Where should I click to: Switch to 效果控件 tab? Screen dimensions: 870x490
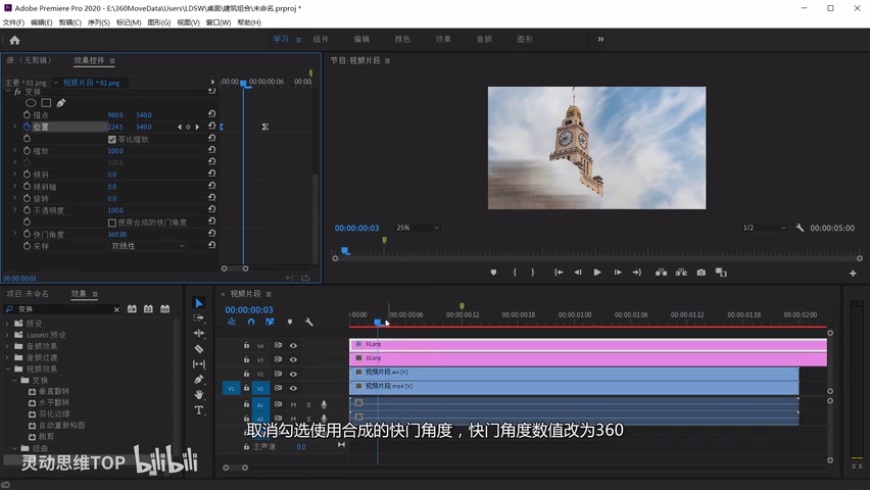89,60
